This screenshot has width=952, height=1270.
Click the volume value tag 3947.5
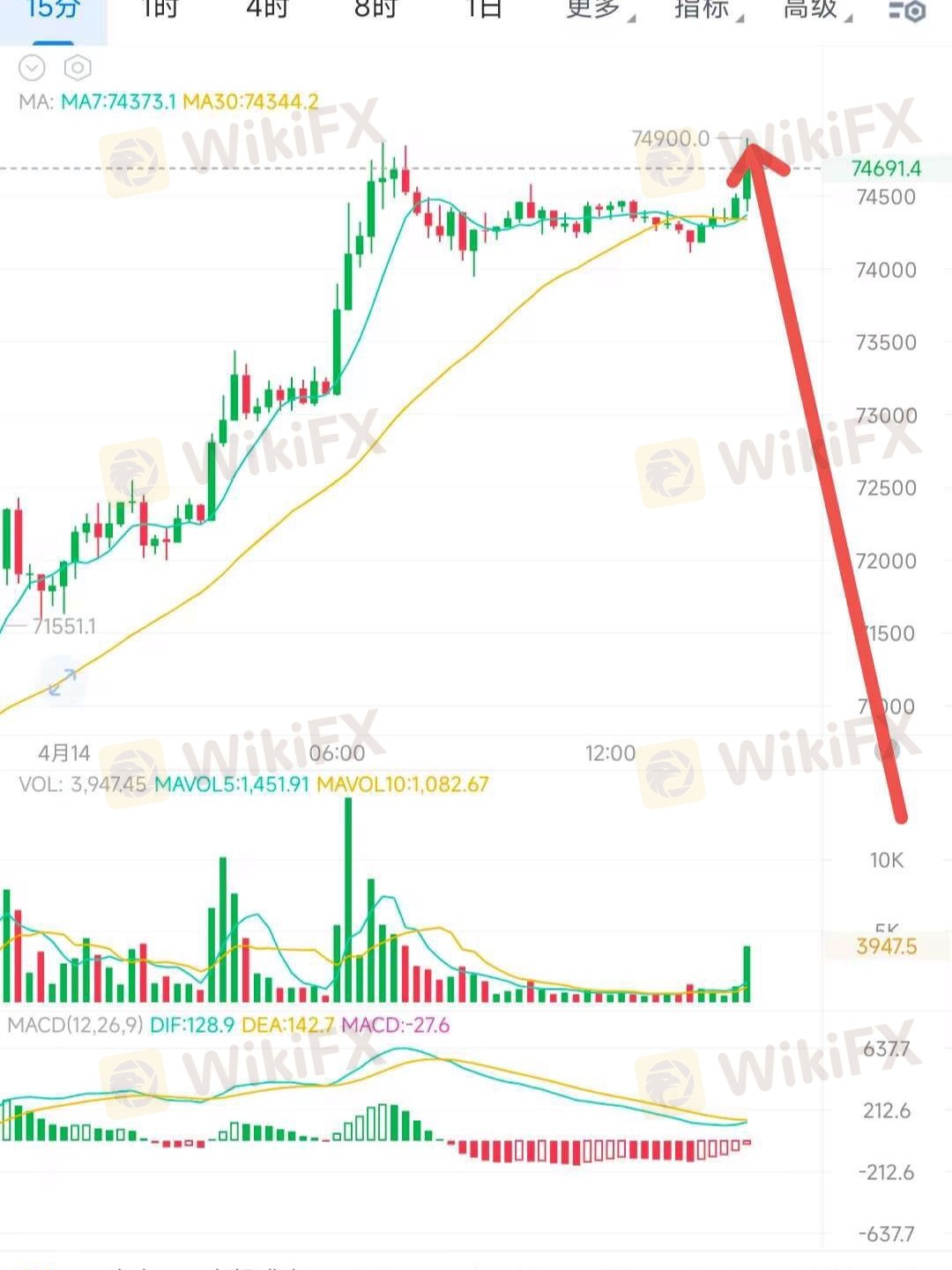(886, 946)
